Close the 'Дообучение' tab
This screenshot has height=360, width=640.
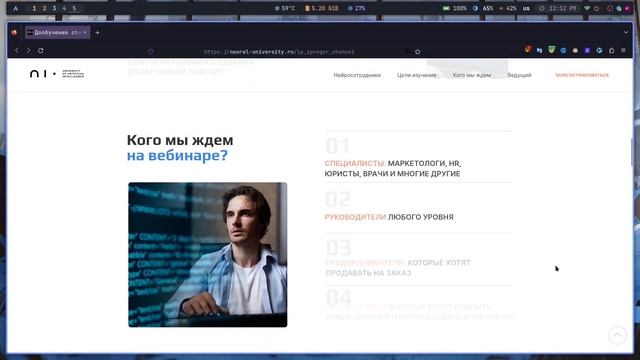pos(85,32)
